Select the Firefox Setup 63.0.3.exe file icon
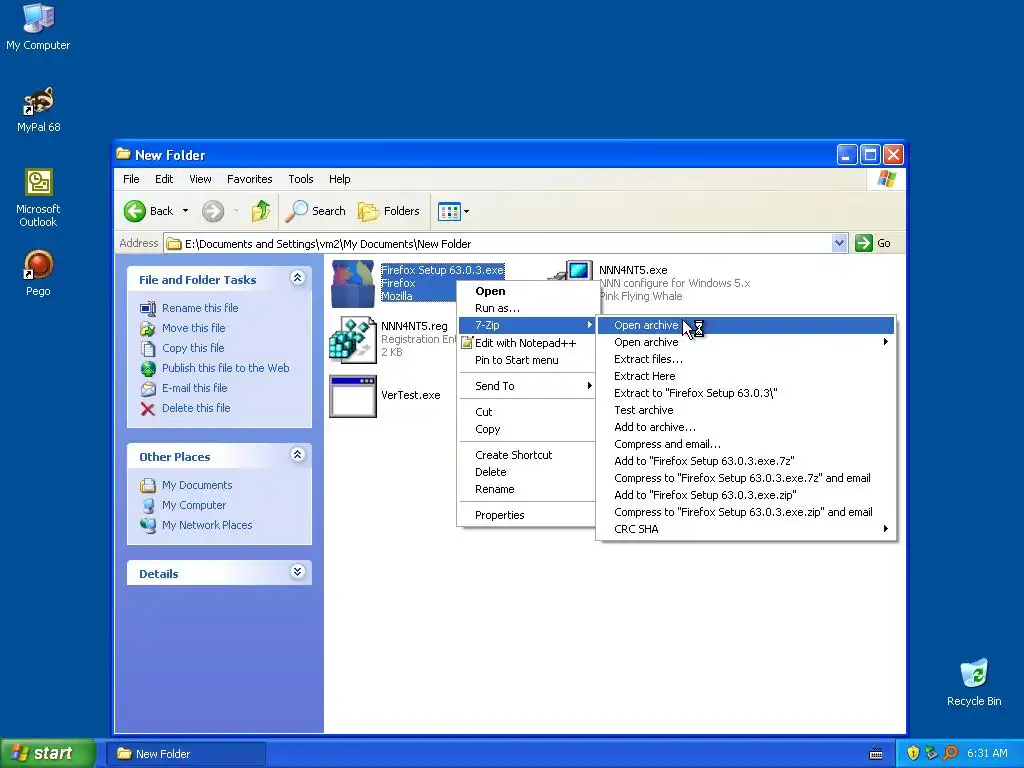1024x768 pixels. (353, 283)
